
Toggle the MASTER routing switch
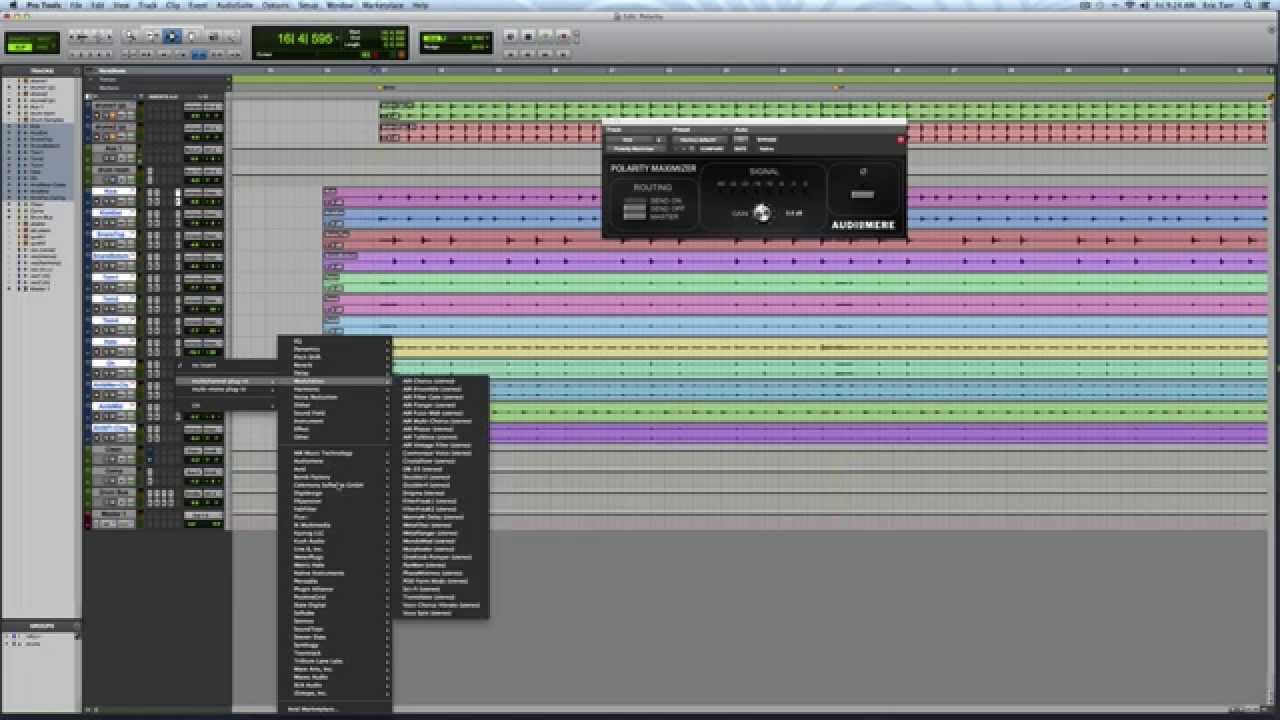click(x=635, y=216)
